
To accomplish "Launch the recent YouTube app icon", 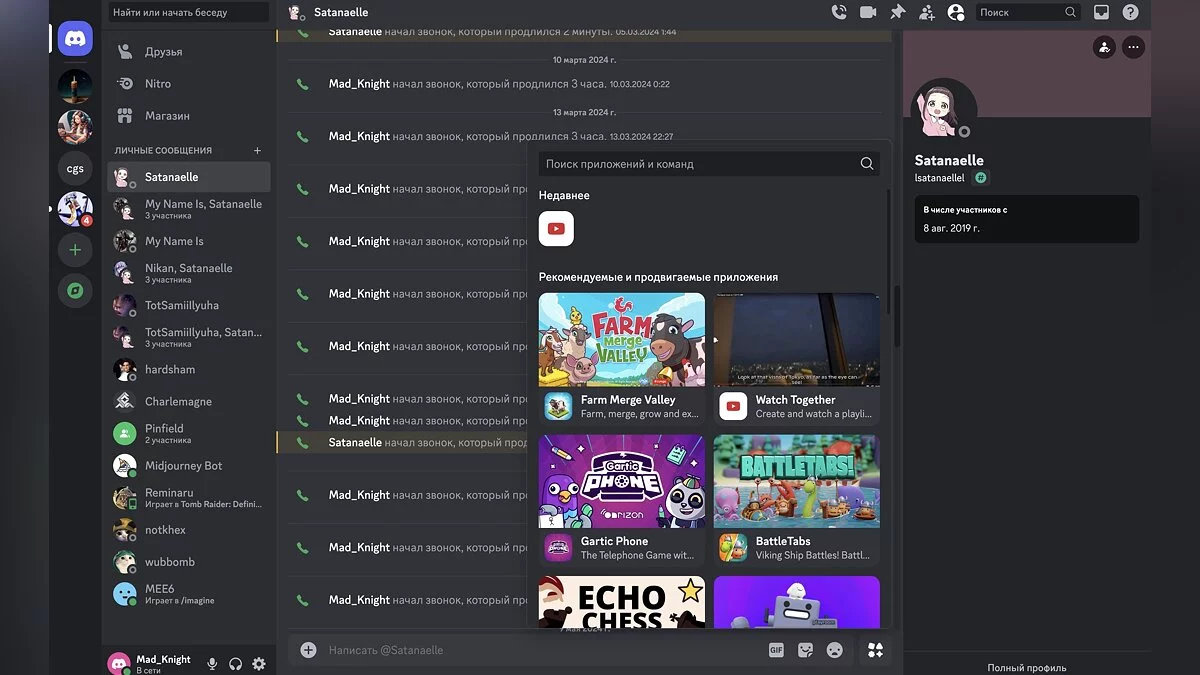I will [556, 228].
